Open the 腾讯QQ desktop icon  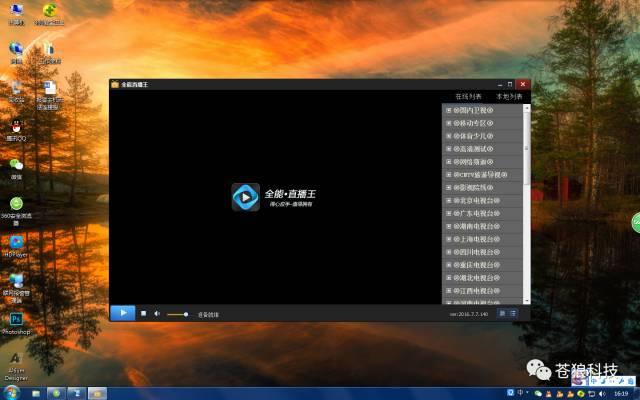16,130
